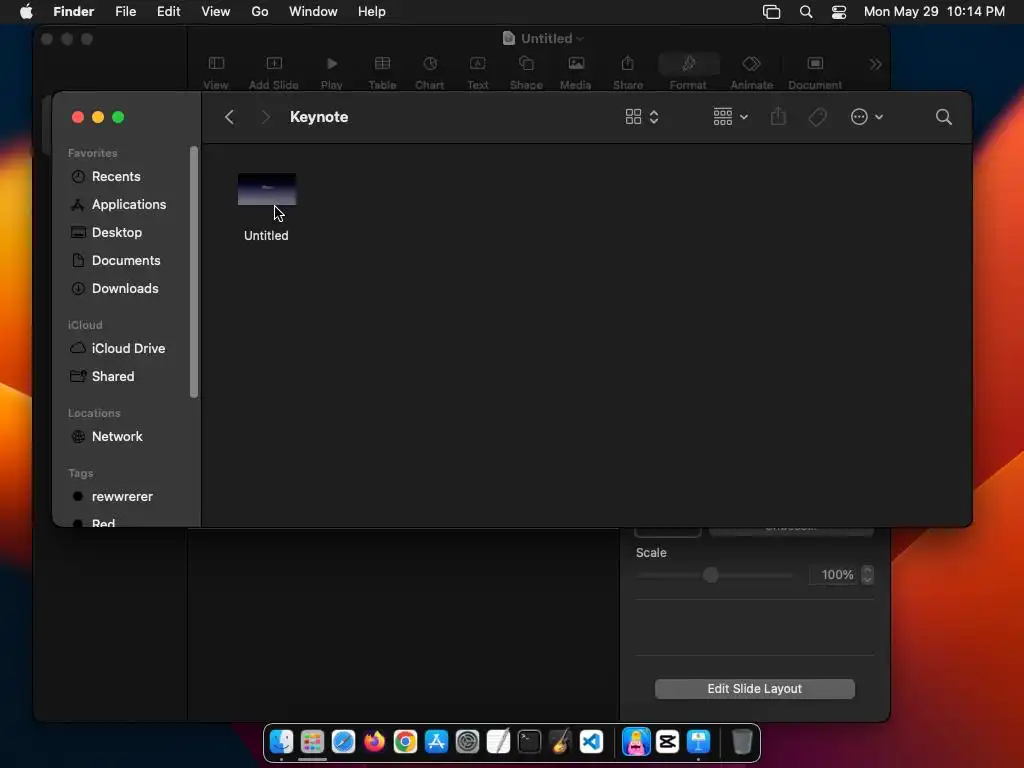
Task: Click the Table button in the Keynote toolbar
Action: (x=382, y=72)
